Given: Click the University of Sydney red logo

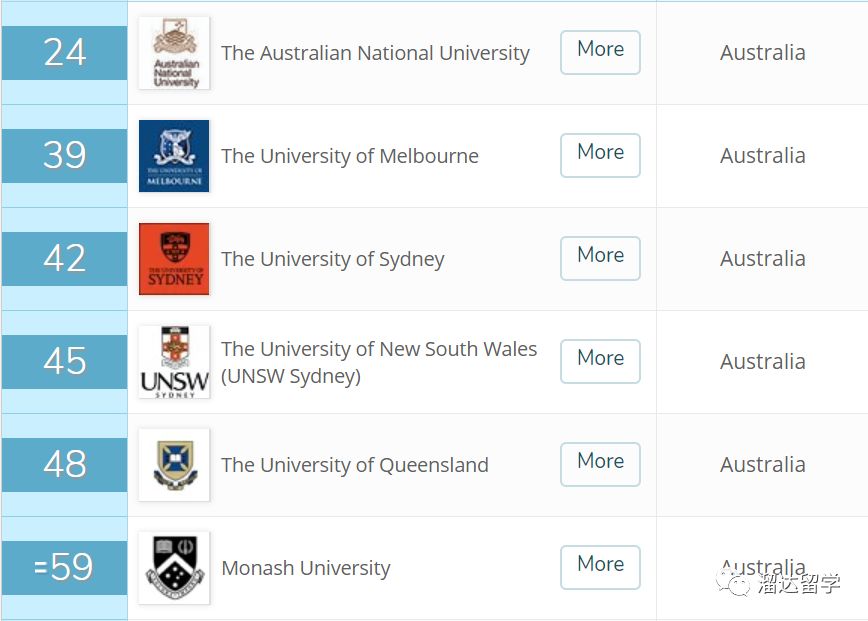Looking at the screenshot, I should coord(174,259).
